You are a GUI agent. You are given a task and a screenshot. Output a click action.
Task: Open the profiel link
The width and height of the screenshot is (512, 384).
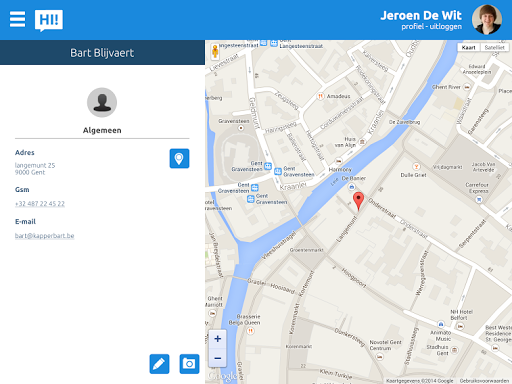(x=412, y=26)
